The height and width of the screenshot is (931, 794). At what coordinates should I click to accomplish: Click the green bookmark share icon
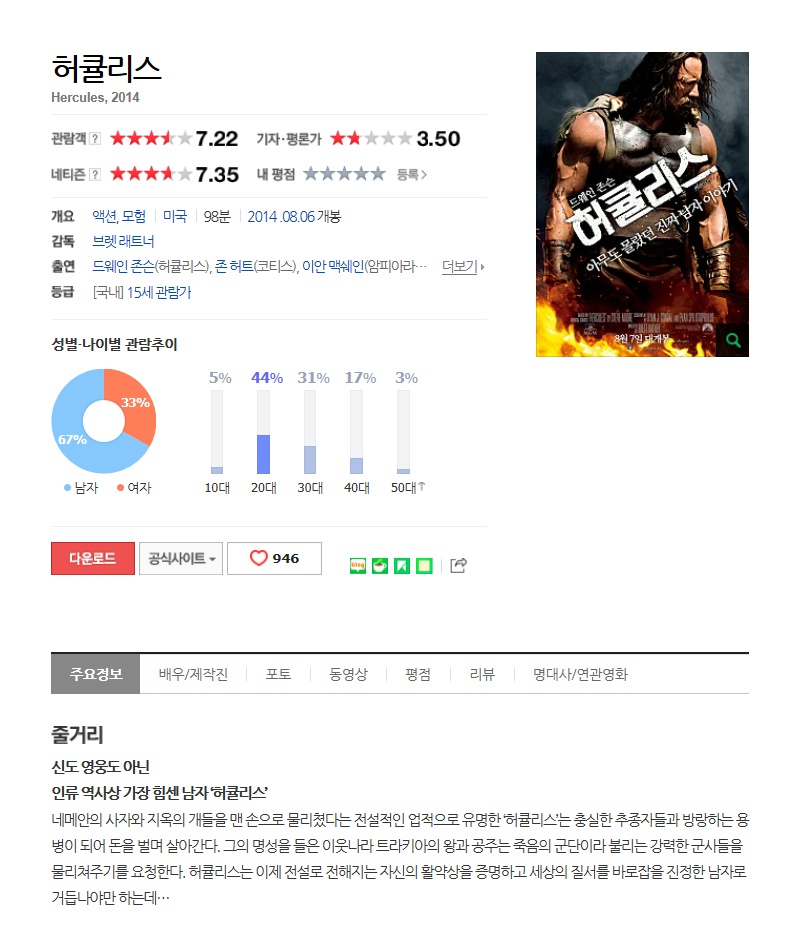pyautogui.click(x=402, y=566)
